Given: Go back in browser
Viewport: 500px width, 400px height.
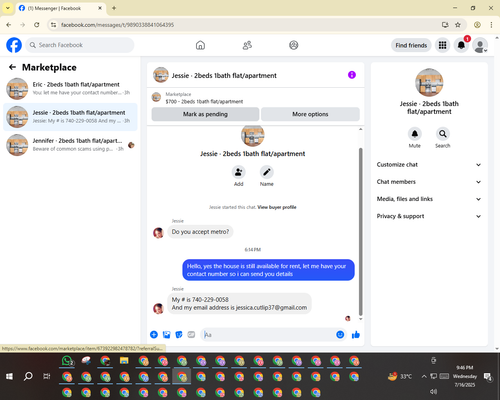Looking at the screenshot, I should click(9, 25).
